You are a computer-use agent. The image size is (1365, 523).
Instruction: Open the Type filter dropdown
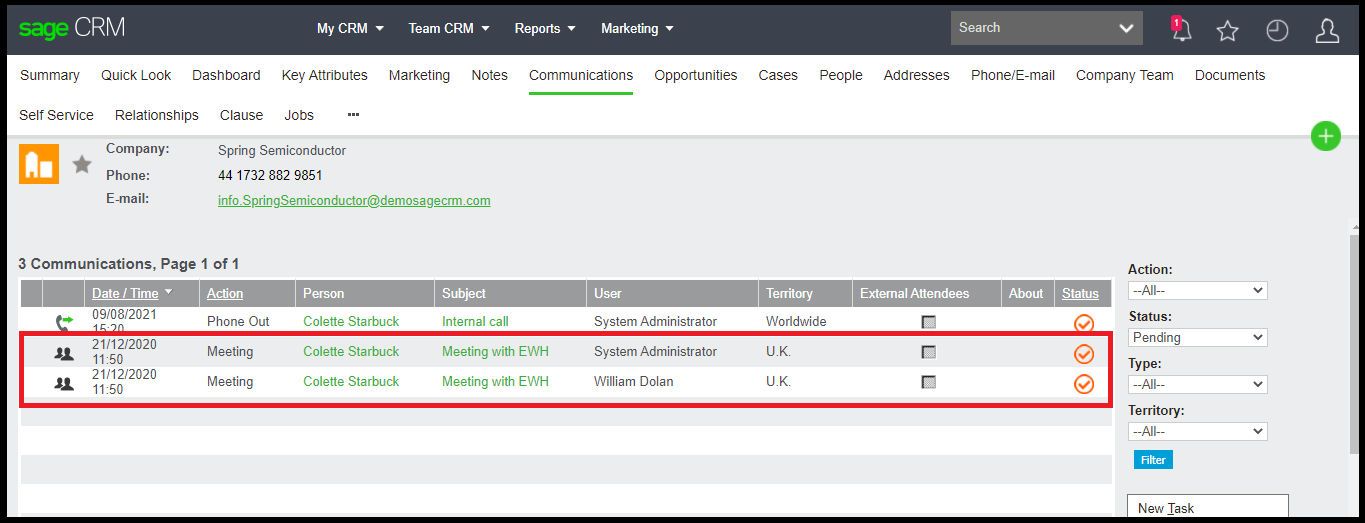[x=1197, y=384]
